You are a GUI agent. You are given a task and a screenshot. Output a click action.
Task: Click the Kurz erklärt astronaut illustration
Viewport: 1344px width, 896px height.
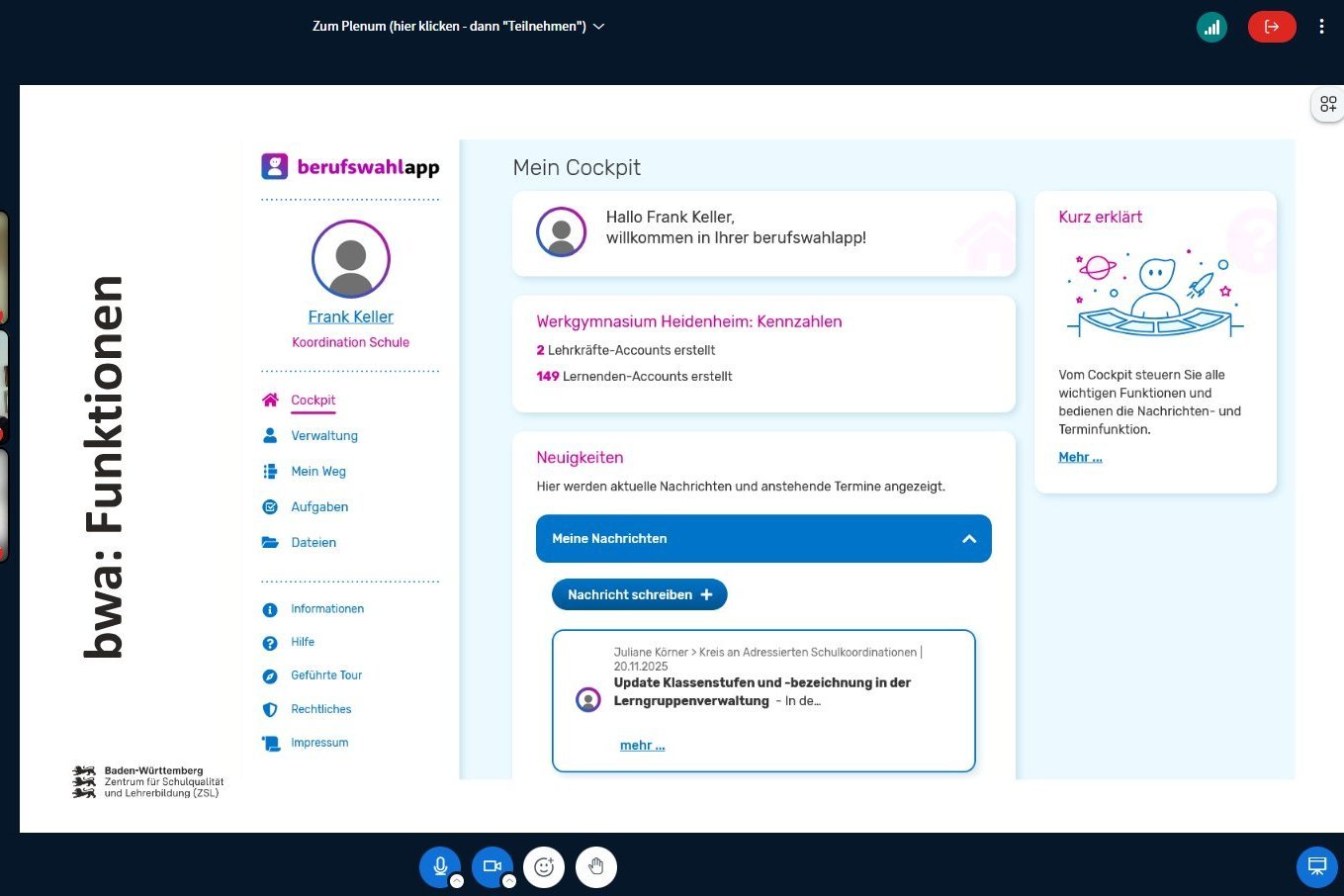coord(1155,292)
